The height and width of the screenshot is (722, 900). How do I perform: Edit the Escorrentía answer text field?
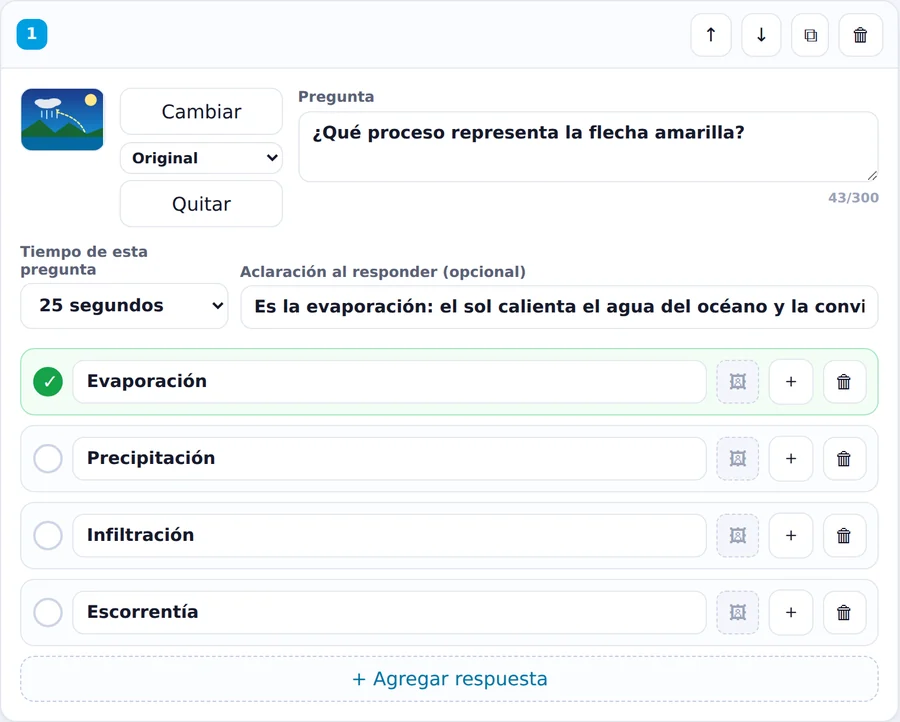389,612
